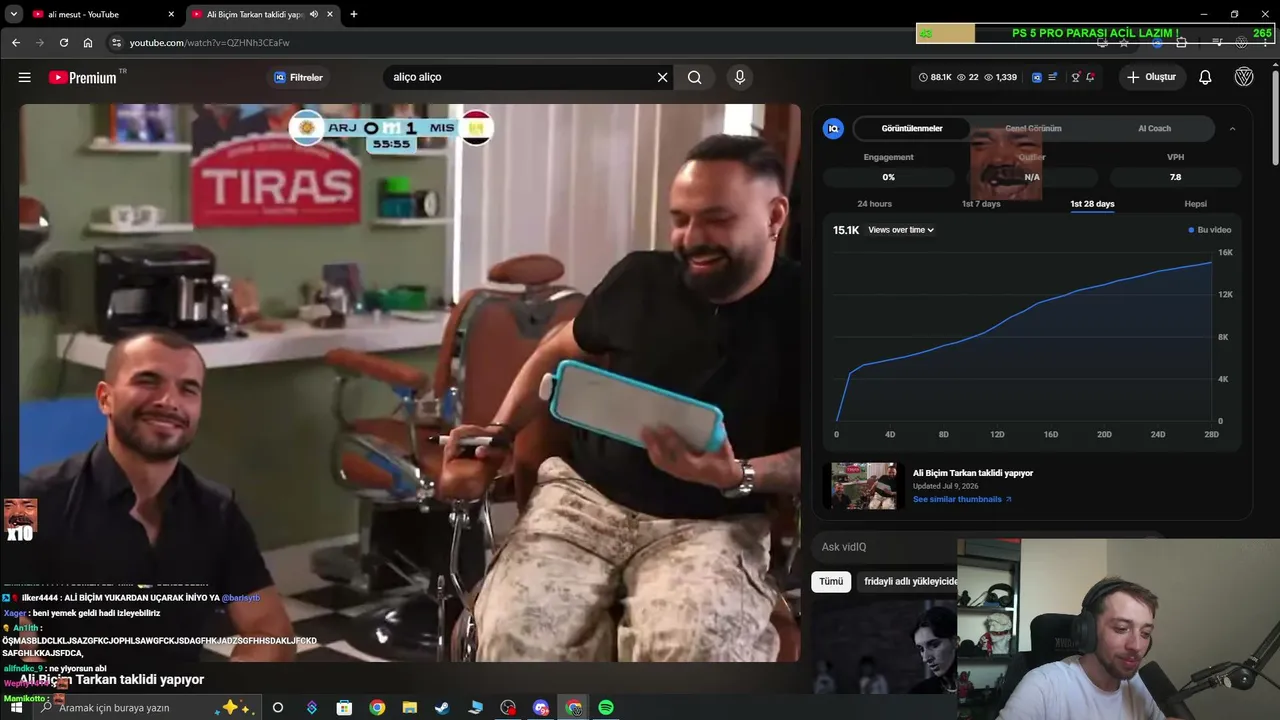Image resolution: width=1280 pixels, height=720 pixels.
Task: Clear the search box text
Action: pyautogui.click(x=662, y=77)
